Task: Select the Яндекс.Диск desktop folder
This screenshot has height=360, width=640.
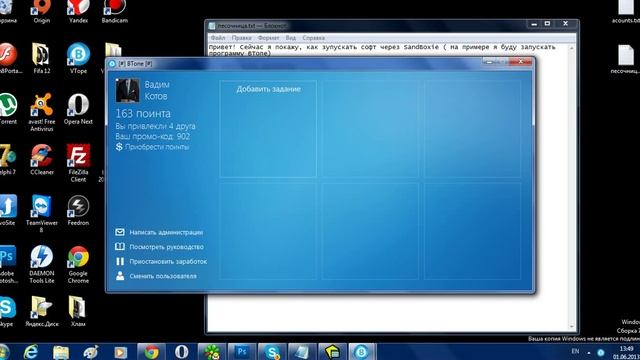Action: (x=42, y=311)
